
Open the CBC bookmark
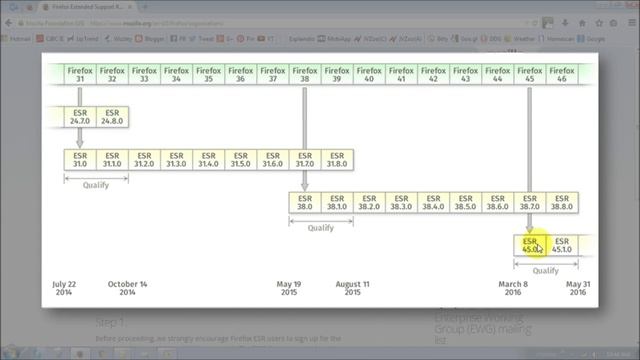pyautogui.click(x=50, y=39)
